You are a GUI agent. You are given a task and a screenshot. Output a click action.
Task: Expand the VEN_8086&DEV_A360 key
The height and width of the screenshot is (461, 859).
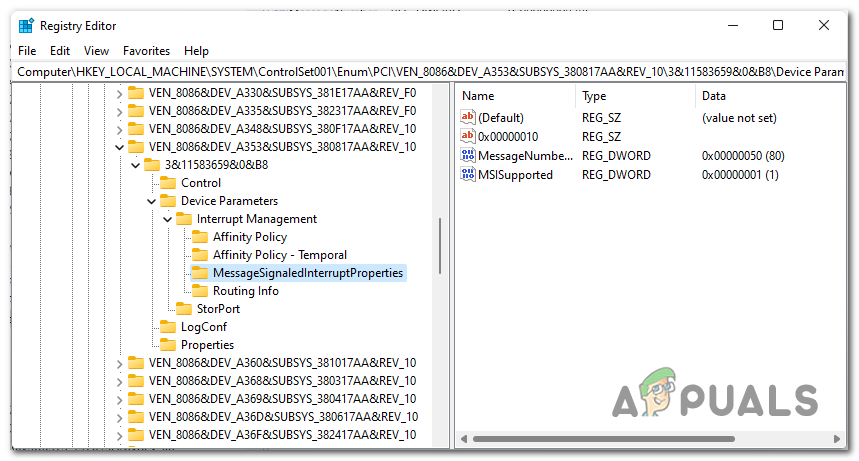point(119,363)
